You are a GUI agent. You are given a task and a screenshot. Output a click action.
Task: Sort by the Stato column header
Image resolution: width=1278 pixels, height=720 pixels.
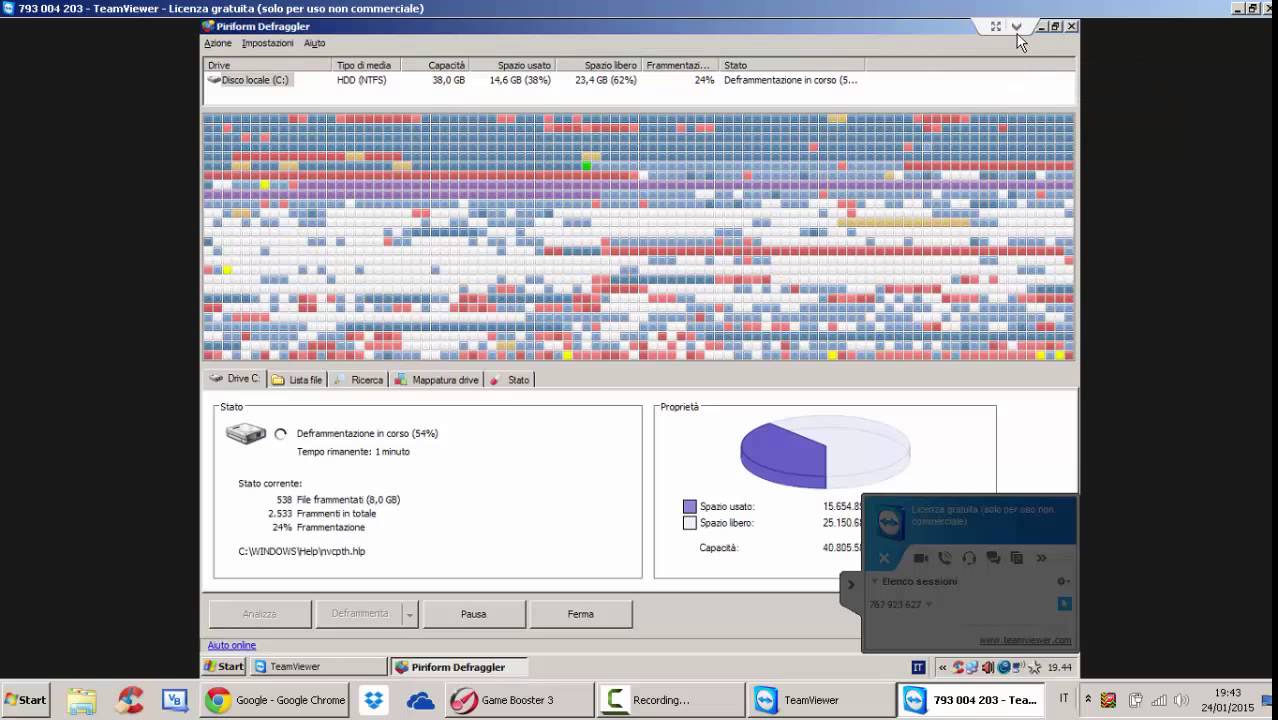click(792, 65)
